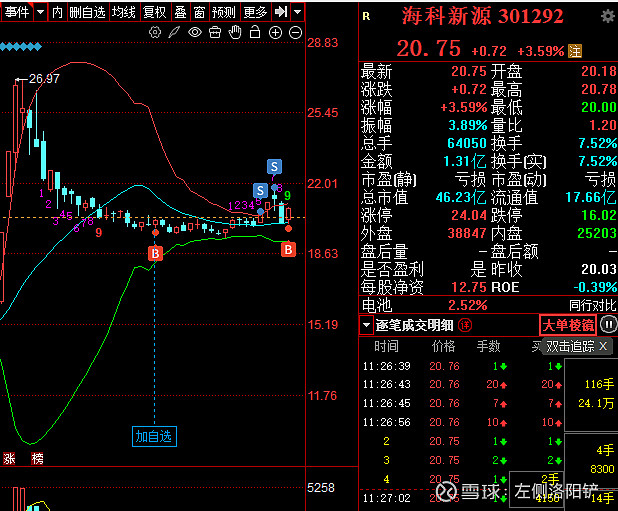The width and height of the screenshot is (618, 511).
Task: Click the 内盘 25203 value
Action: (597, 233)
